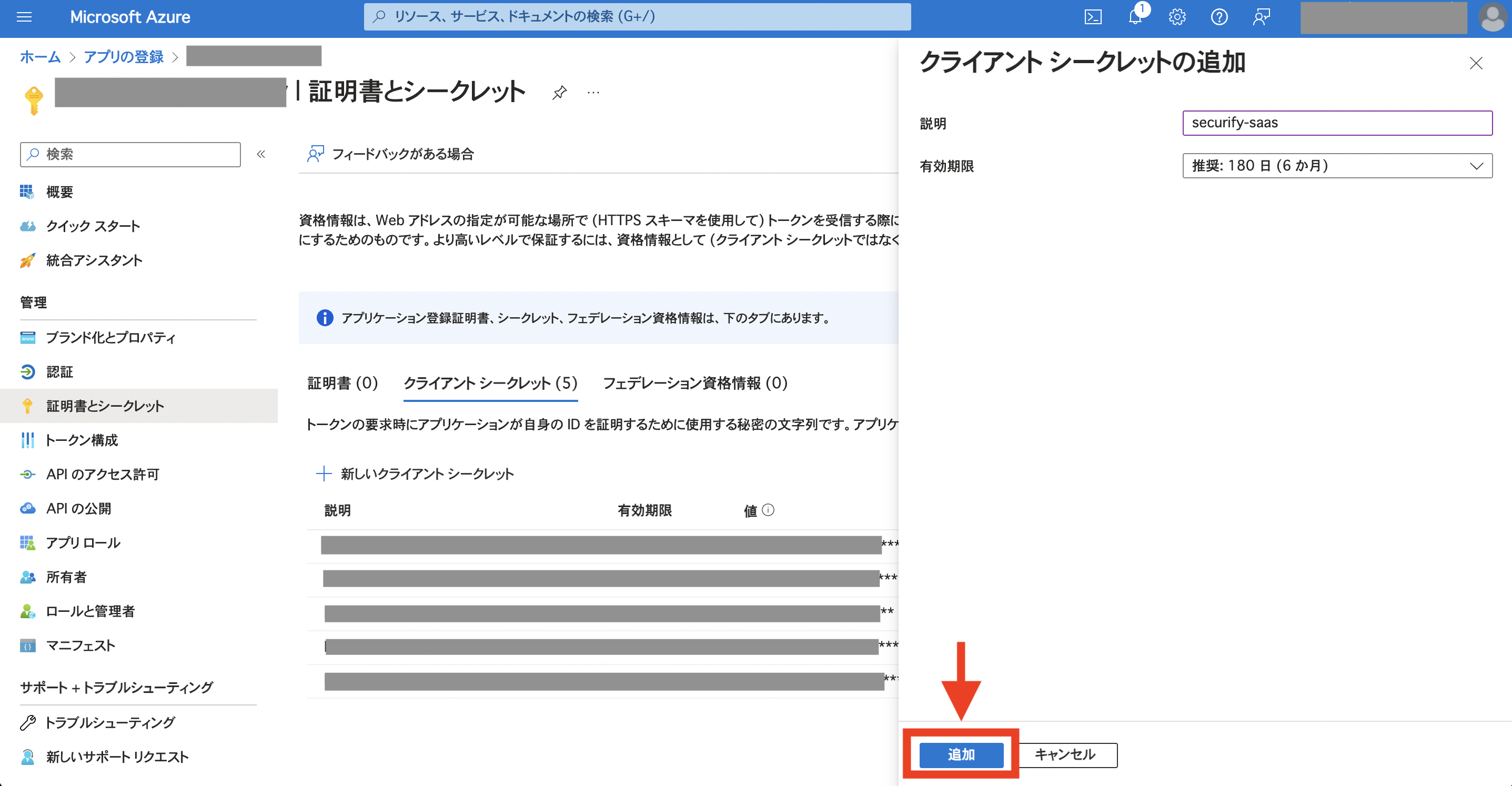Click 新しいクライアント シークレット
The width and height of the screenshot is (1512, 786).
tap(415, 473)
